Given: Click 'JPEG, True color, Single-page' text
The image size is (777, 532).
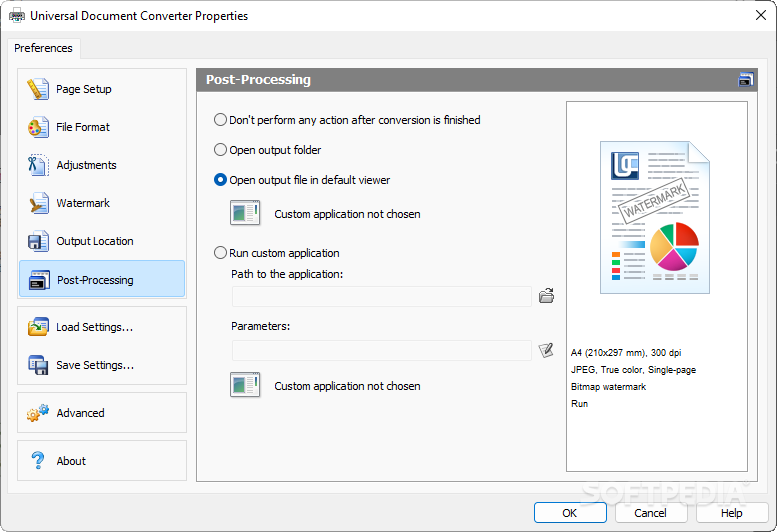Looking at the screenshot, I should [x=633, y=370].
